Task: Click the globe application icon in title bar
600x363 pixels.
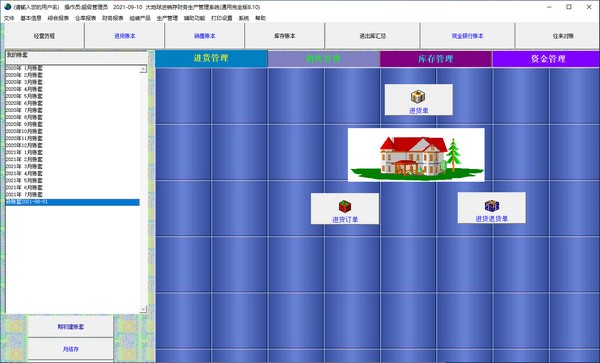Action: pos(7,7)
